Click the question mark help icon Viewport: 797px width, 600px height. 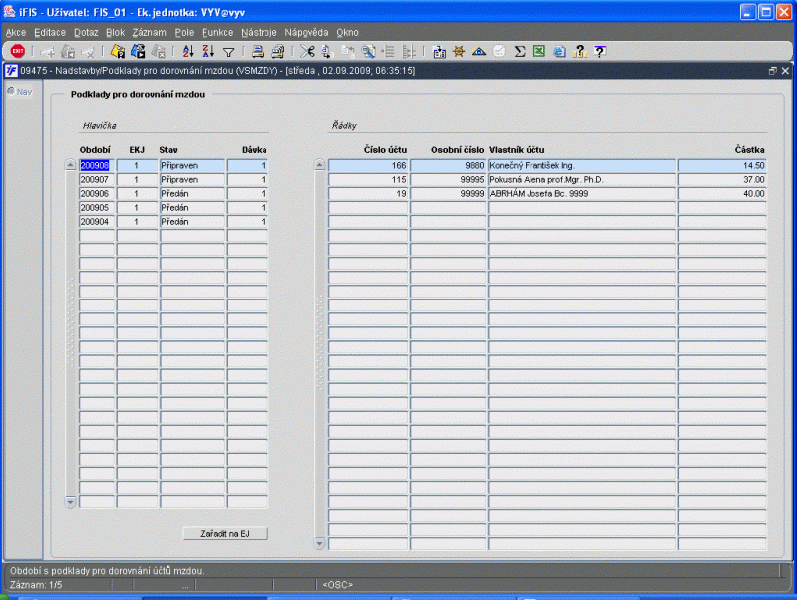(x=579, y=51)
